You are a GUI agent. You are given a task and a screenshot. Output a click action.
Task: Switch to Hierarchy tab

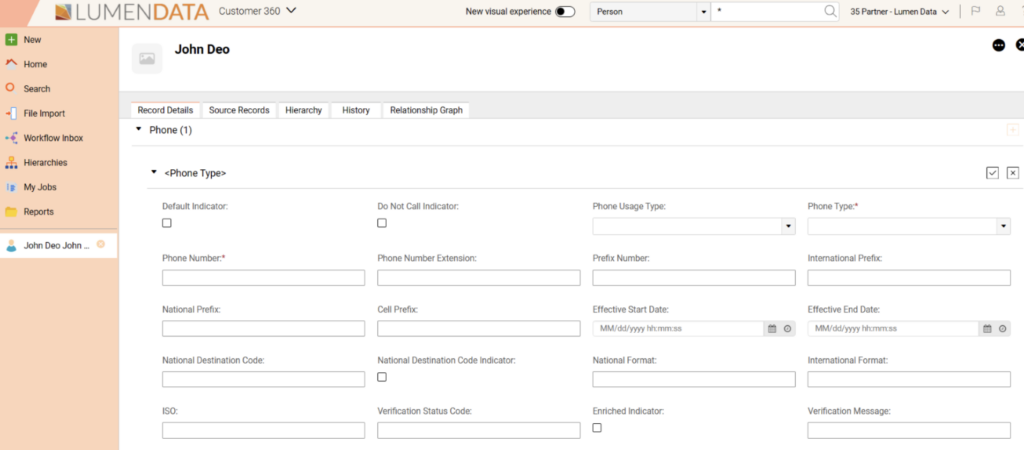tap(304, 110)
